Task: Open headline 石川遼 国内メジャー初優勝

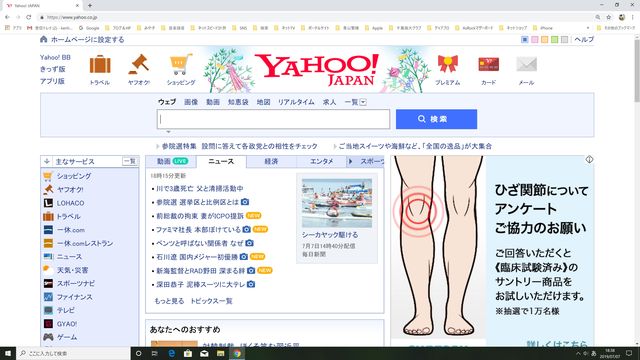Action: click(197, 257)
